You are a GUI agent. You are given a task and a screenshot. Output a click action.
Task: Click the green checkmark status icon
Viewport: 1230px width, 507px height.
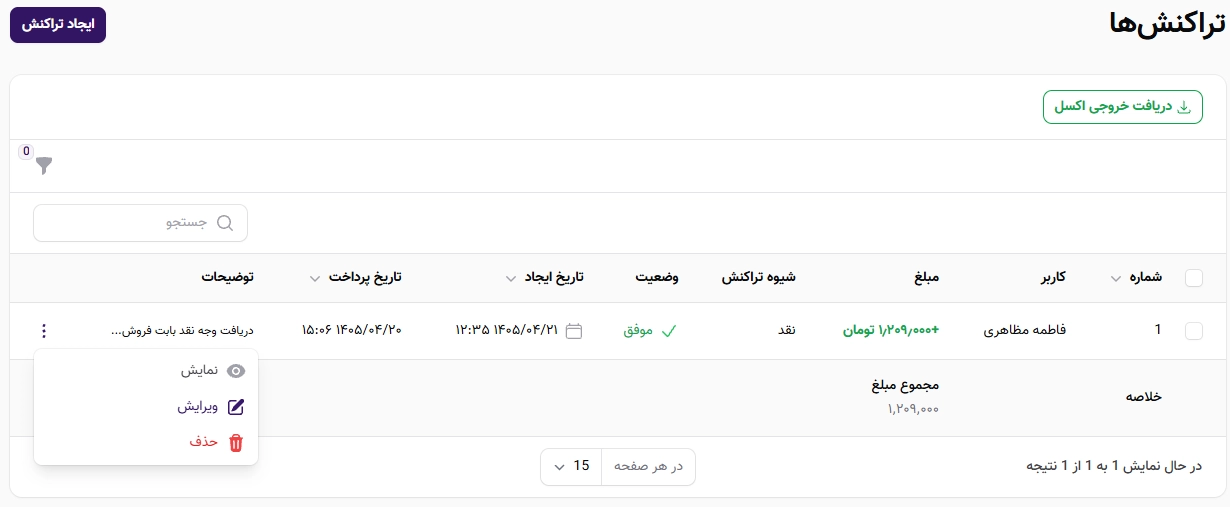[x=669, y=330]
